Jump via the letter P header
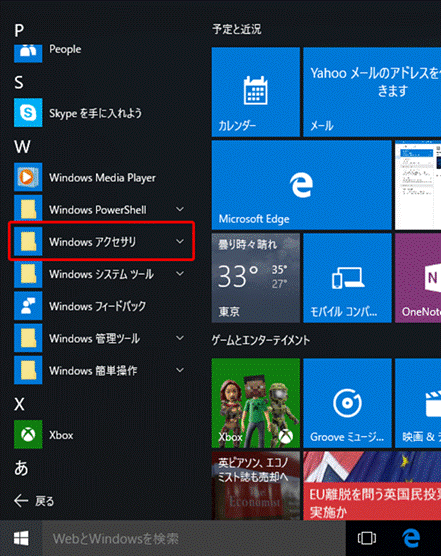This screenshot has height=556, width=441. 19,30
